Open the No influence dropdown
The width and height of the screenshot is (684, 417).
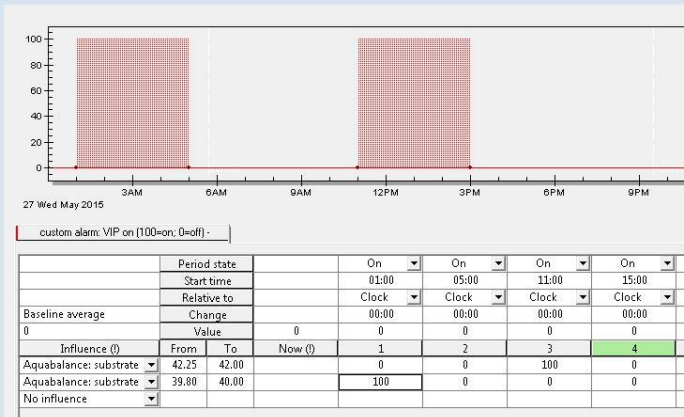click(151, 399)
